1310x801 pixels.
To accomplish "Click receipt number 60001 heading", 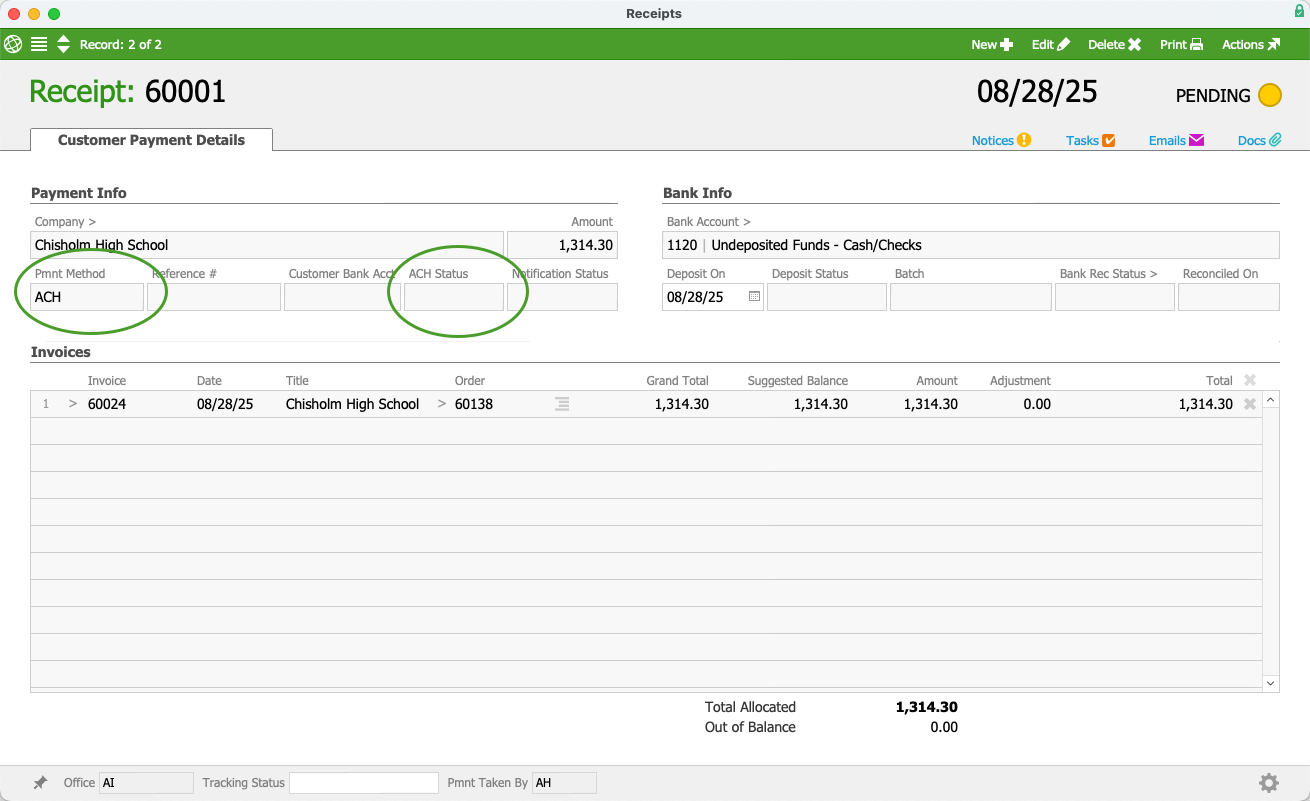I will 186,92.
